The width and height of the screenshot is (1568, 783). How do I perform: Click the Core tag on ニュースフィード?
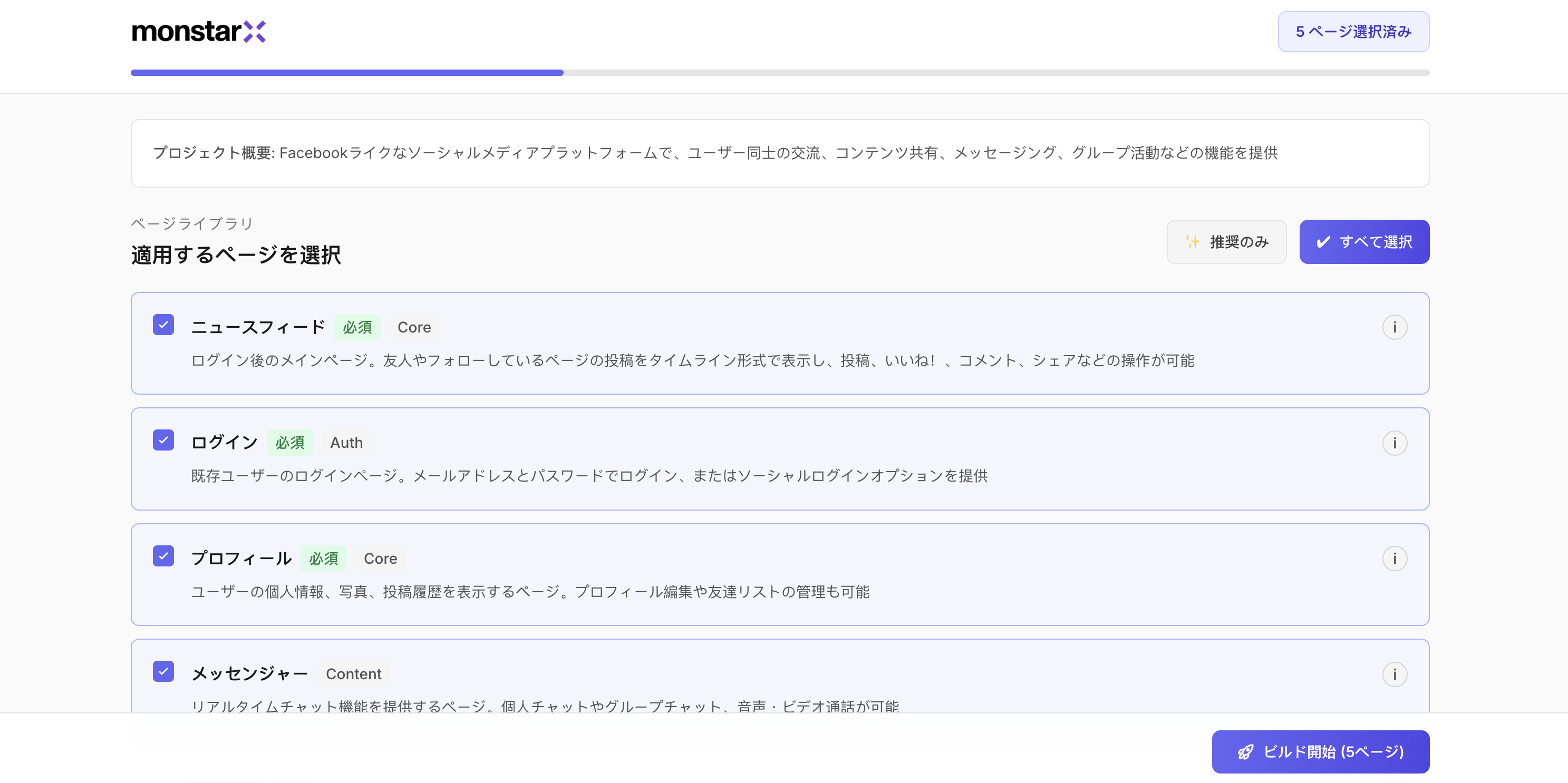(x=414, y=327)
